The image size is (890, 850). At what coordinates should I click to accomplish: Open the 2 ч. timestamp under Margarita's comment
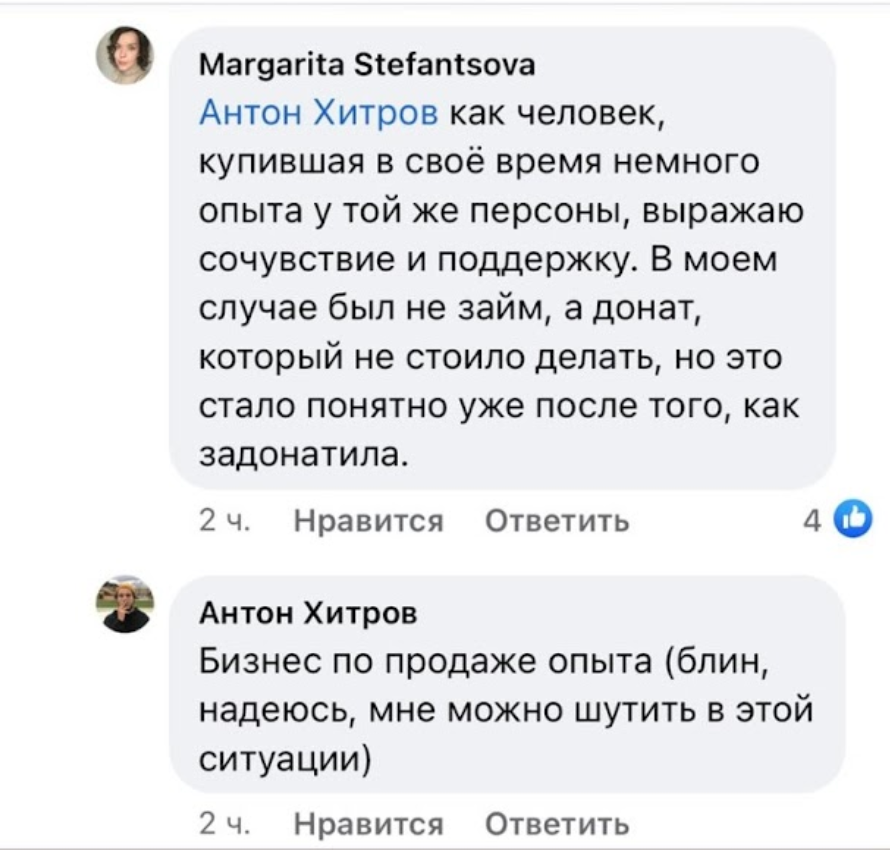(224, 520)
